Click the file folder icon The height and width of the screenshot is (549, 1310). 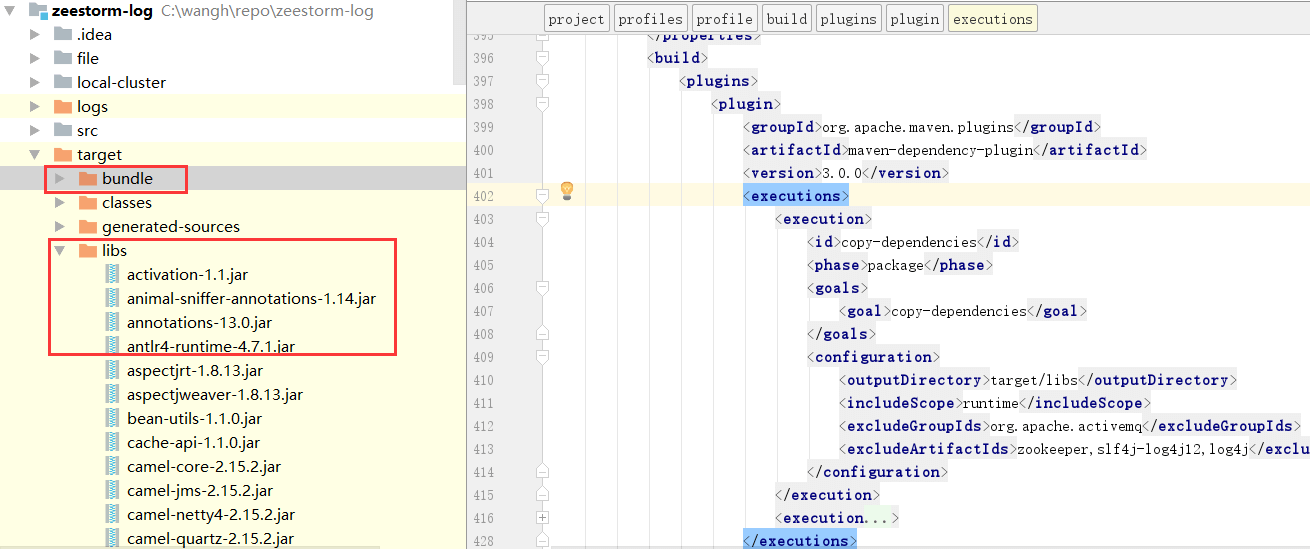point(63,58)
